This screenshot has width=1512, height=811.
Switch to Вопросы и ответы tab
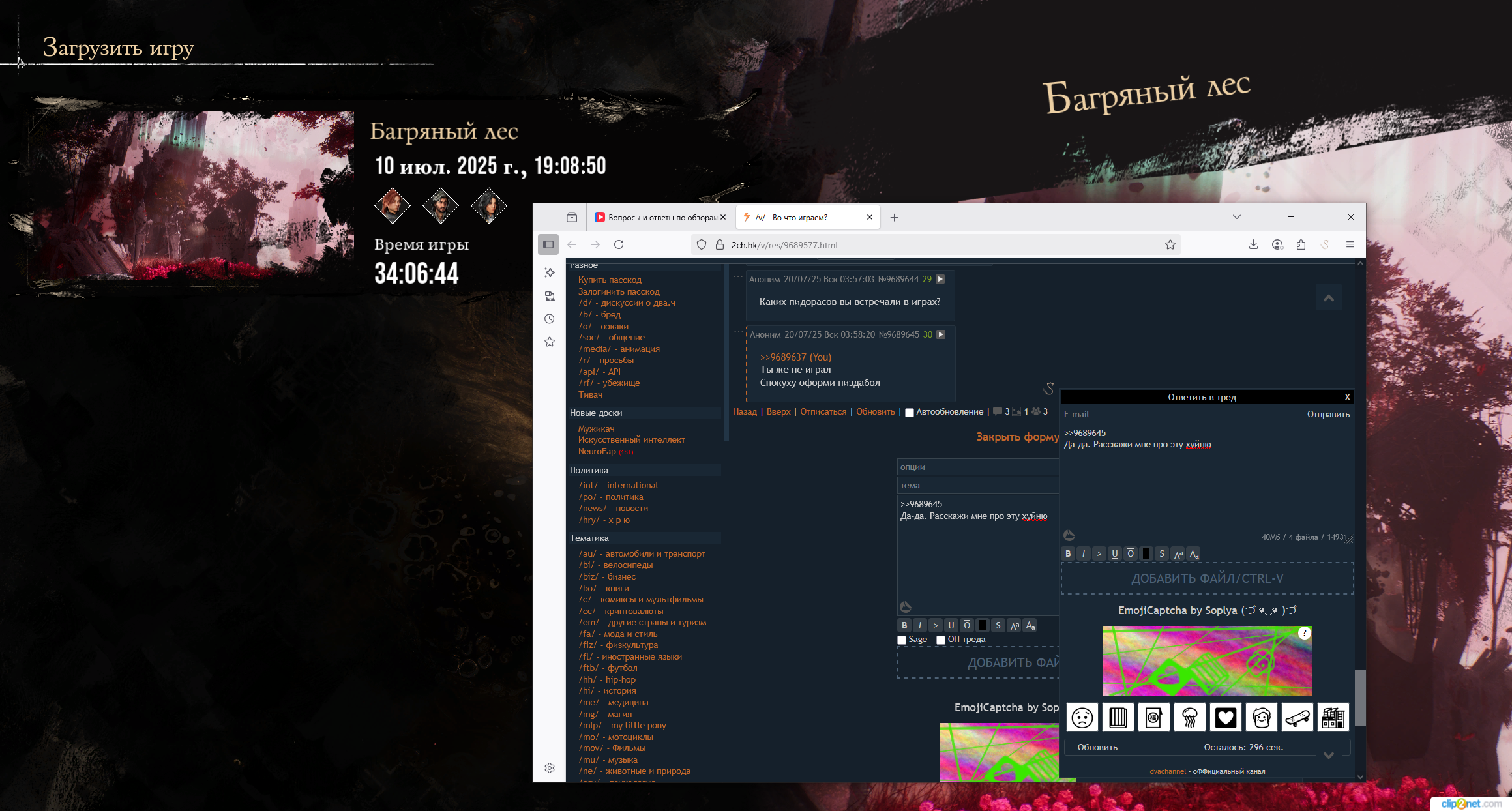(x=659, y=218)
